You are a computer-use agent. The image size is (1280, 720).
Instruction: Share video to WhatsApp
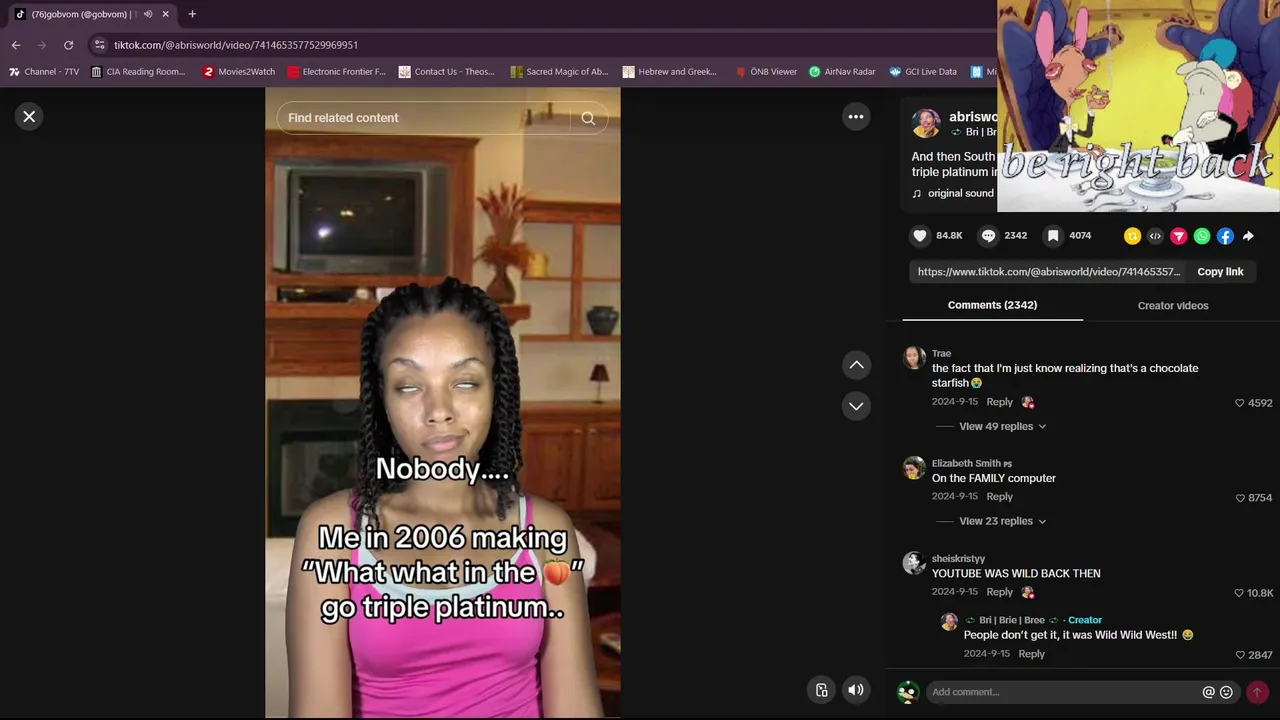[1202, 236]
